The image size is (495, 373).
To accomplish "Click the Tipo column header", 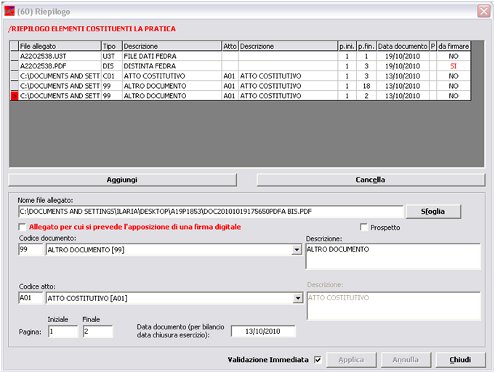I will coord(112,46).
